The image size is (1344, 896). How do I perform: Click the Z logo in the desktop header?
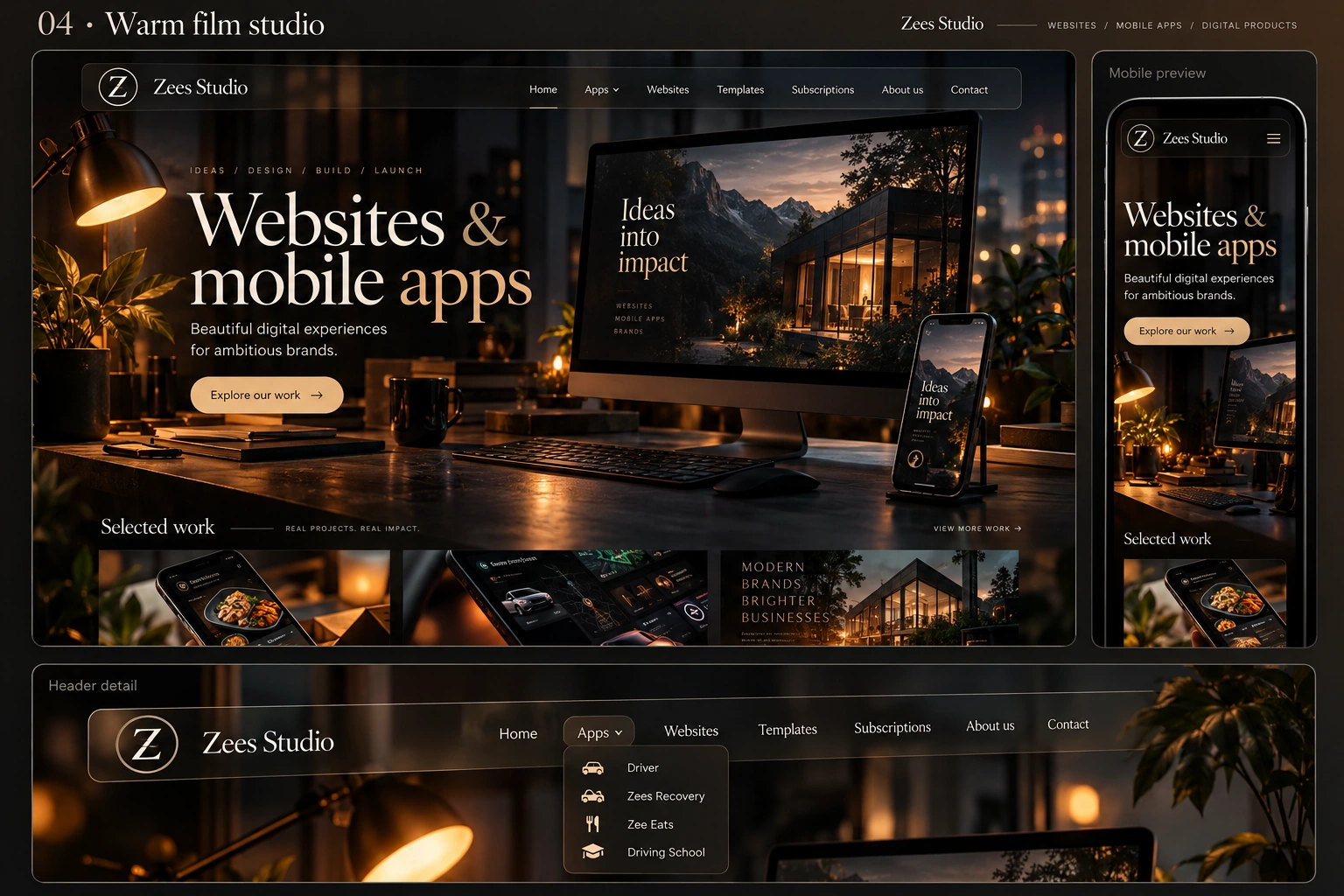pos(118,87)
